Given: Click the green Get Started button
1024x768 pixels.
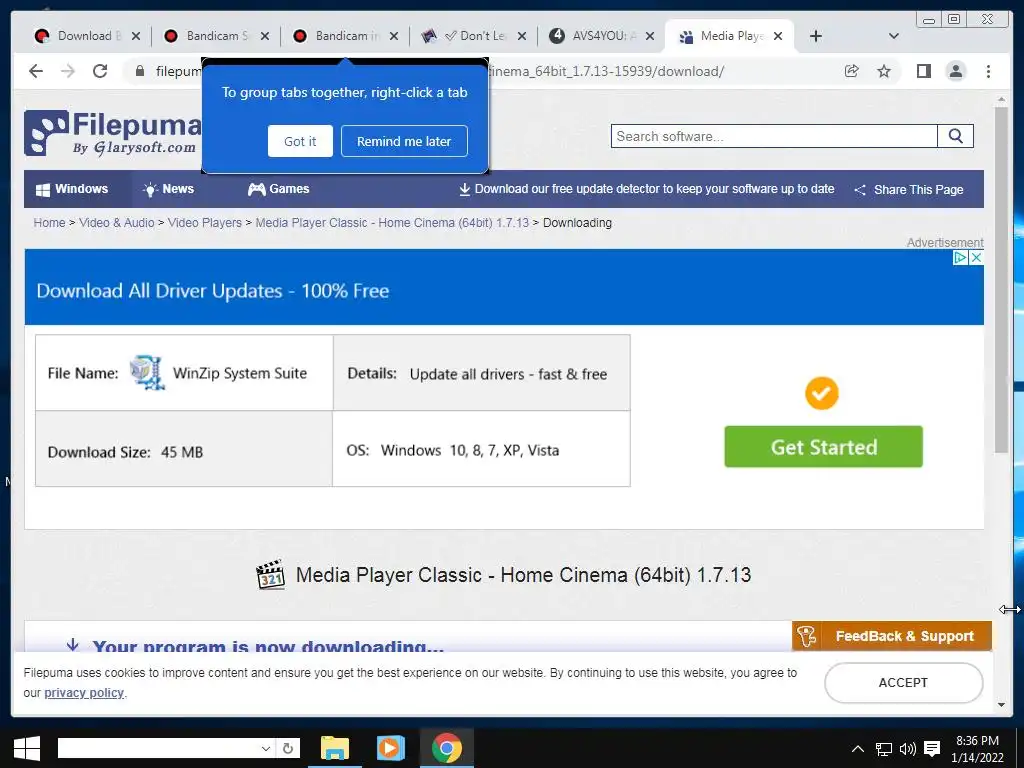Looking at the screenshot, I should 824,447.
